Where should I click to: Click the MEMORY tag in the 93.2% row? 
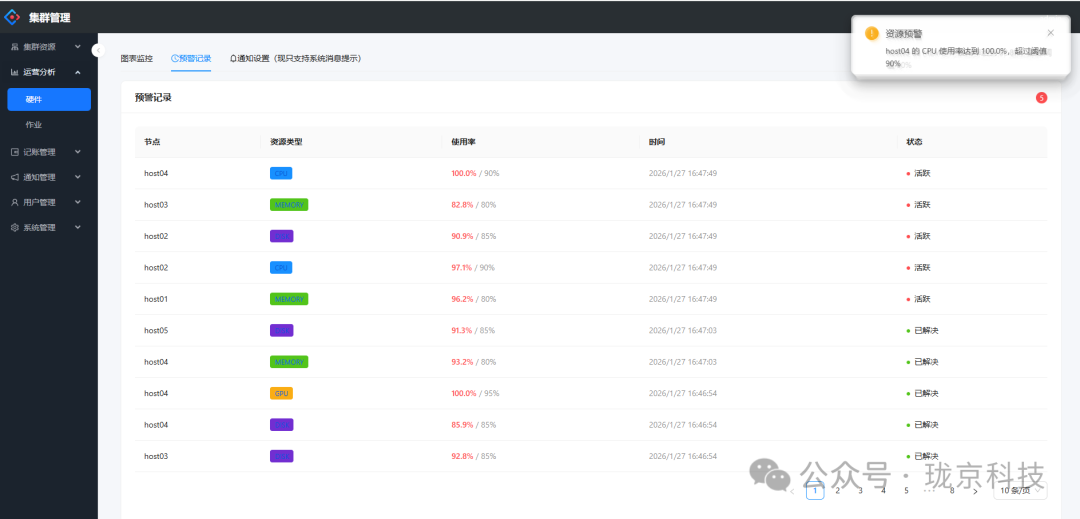tap(289, 362)
